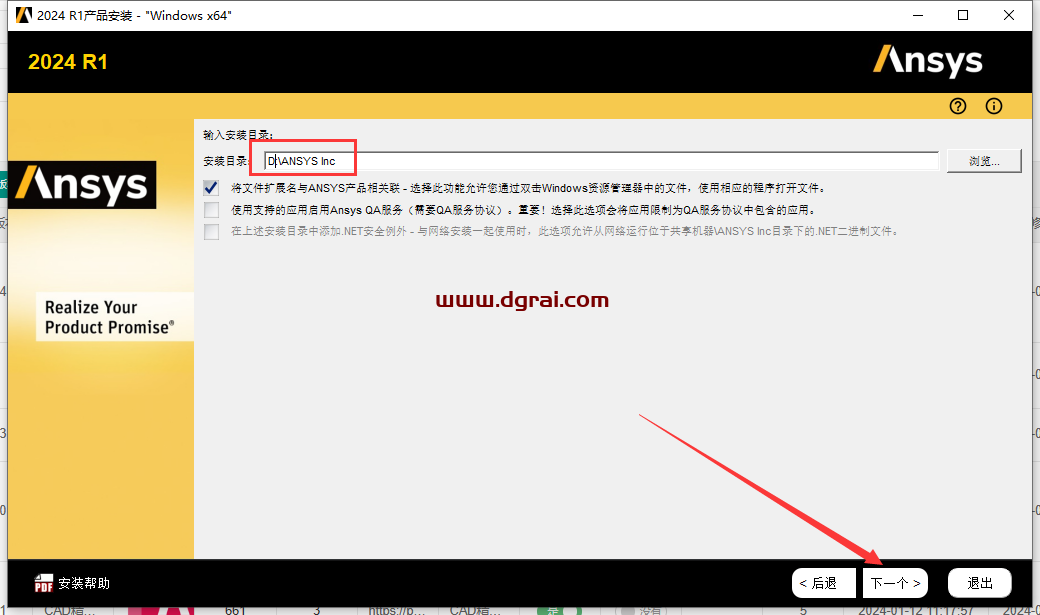
Task: Proceed with the 下一个 button
Action: click(x=895, y=583)
